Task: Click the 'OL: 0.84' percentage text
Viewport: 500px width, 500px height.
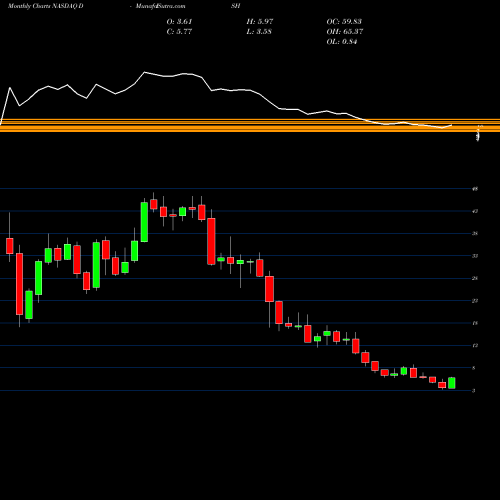Action: tap(342, 42)
